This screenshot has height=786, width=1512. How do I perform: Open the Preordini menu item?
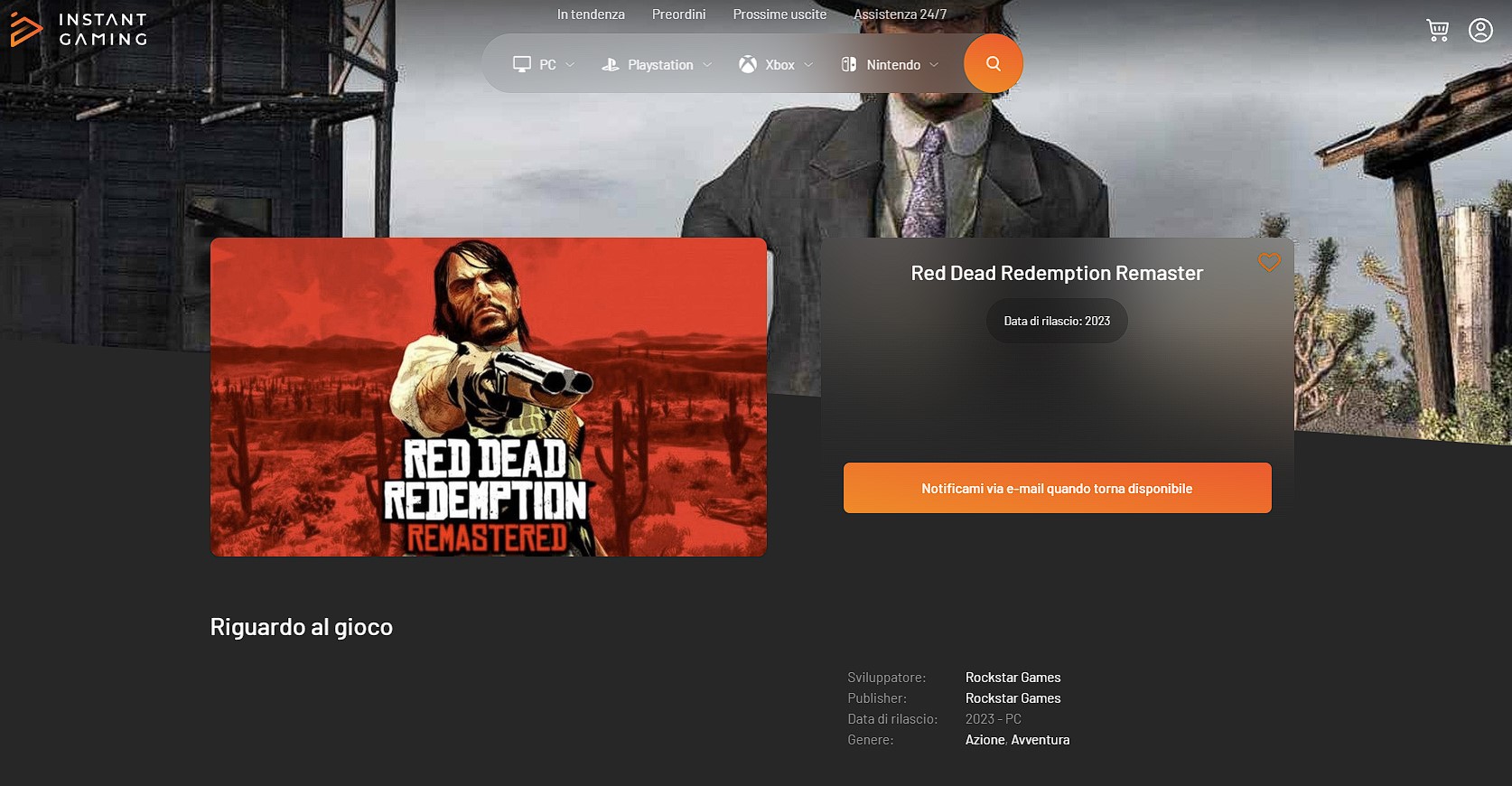point(678,14)
